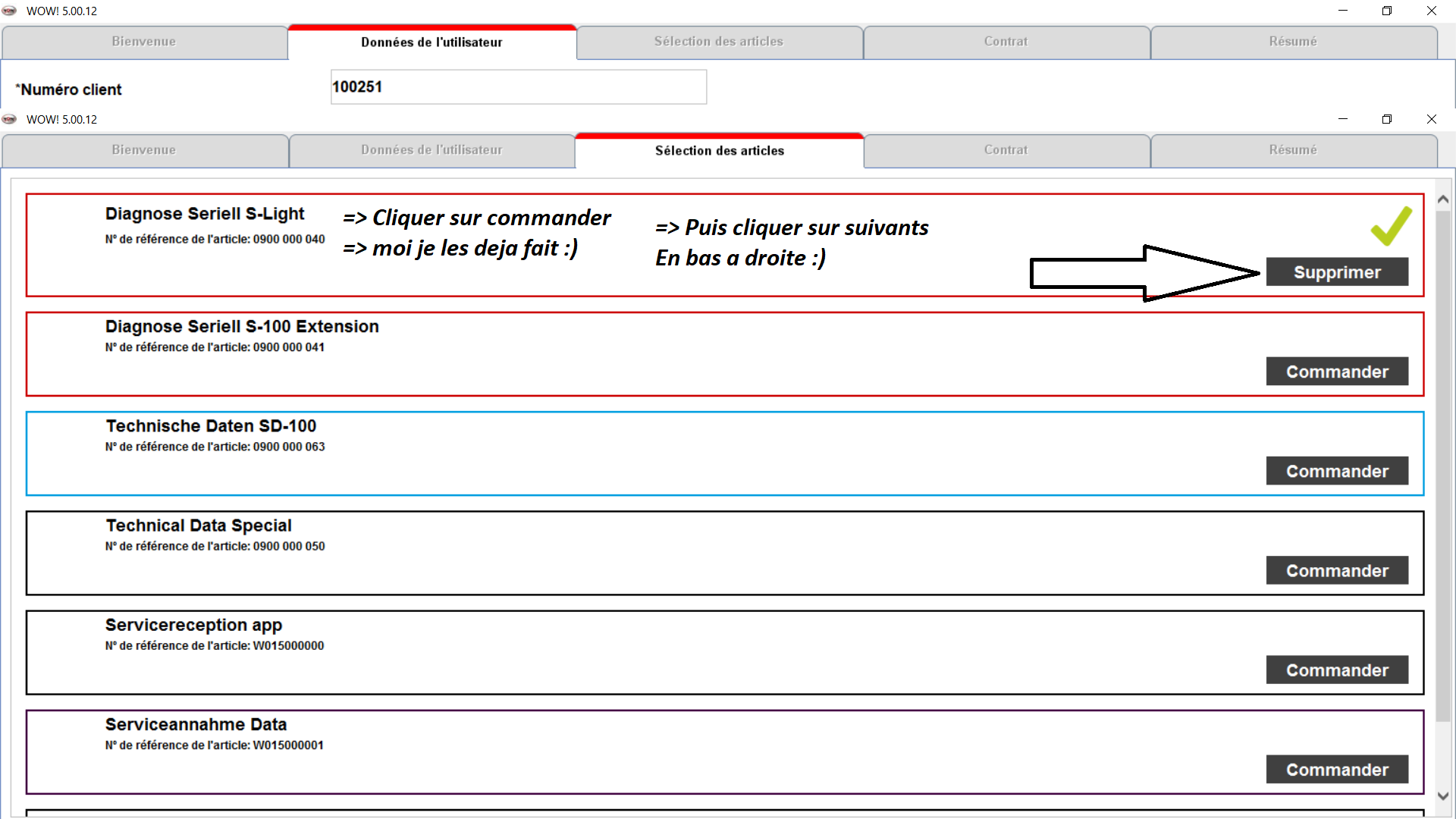Image resolution: width=1456 pixels, height=819 pixels.
Task: Click Commander for Technische Daten SD-100
Action: tap(1337, 471)
